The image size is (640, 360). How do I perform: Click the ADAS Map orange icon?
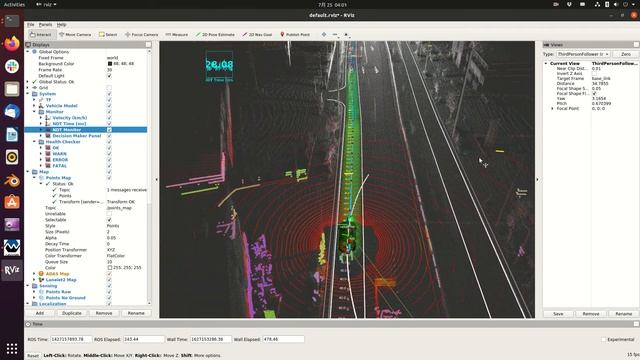click(x=41, y=274)
